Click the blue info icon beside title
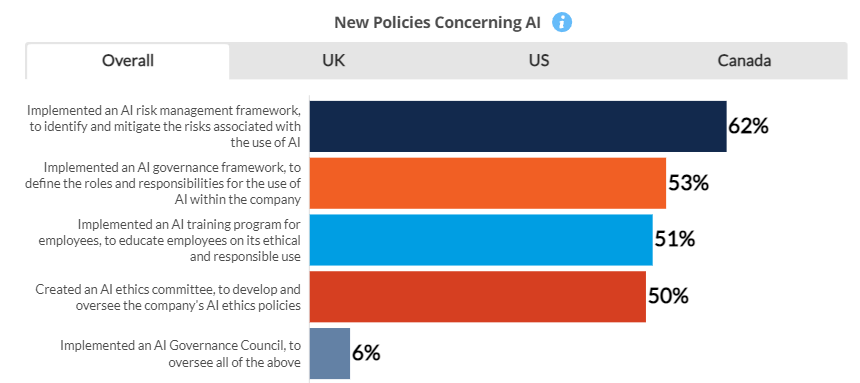The width and height of the screenshot is (860, 383). pos(562,22)
